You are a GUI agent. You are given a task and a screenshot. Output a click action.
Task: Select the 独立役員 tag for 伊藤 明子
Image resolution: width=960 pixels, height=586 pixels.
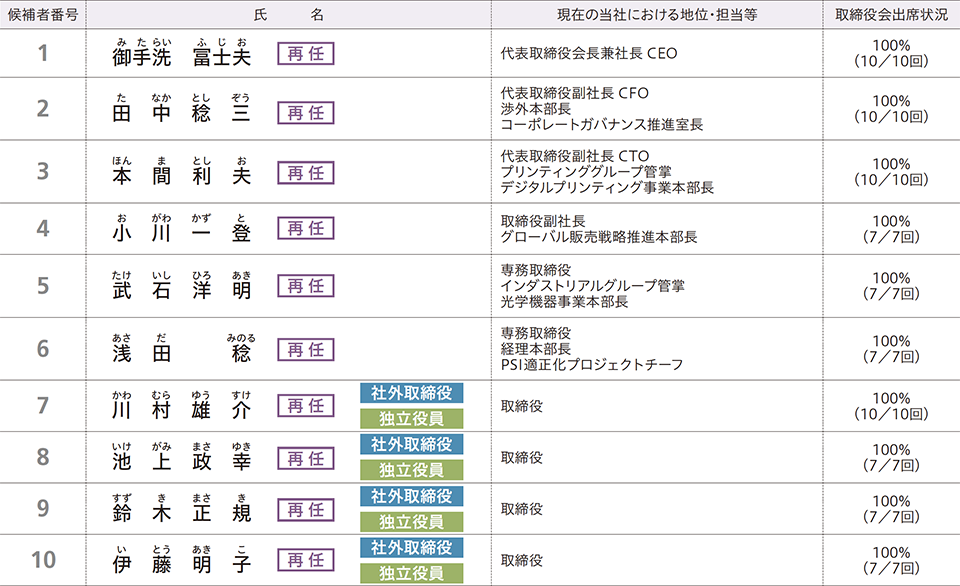(x=411, y=573)
